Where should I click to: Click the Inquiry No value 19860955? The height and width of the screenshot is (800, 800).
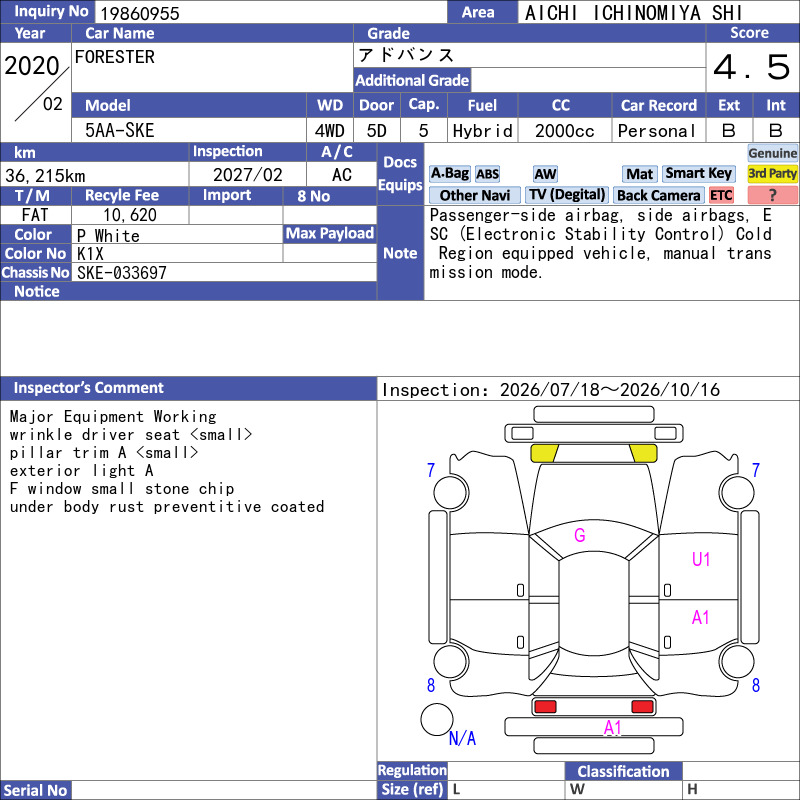140,13
